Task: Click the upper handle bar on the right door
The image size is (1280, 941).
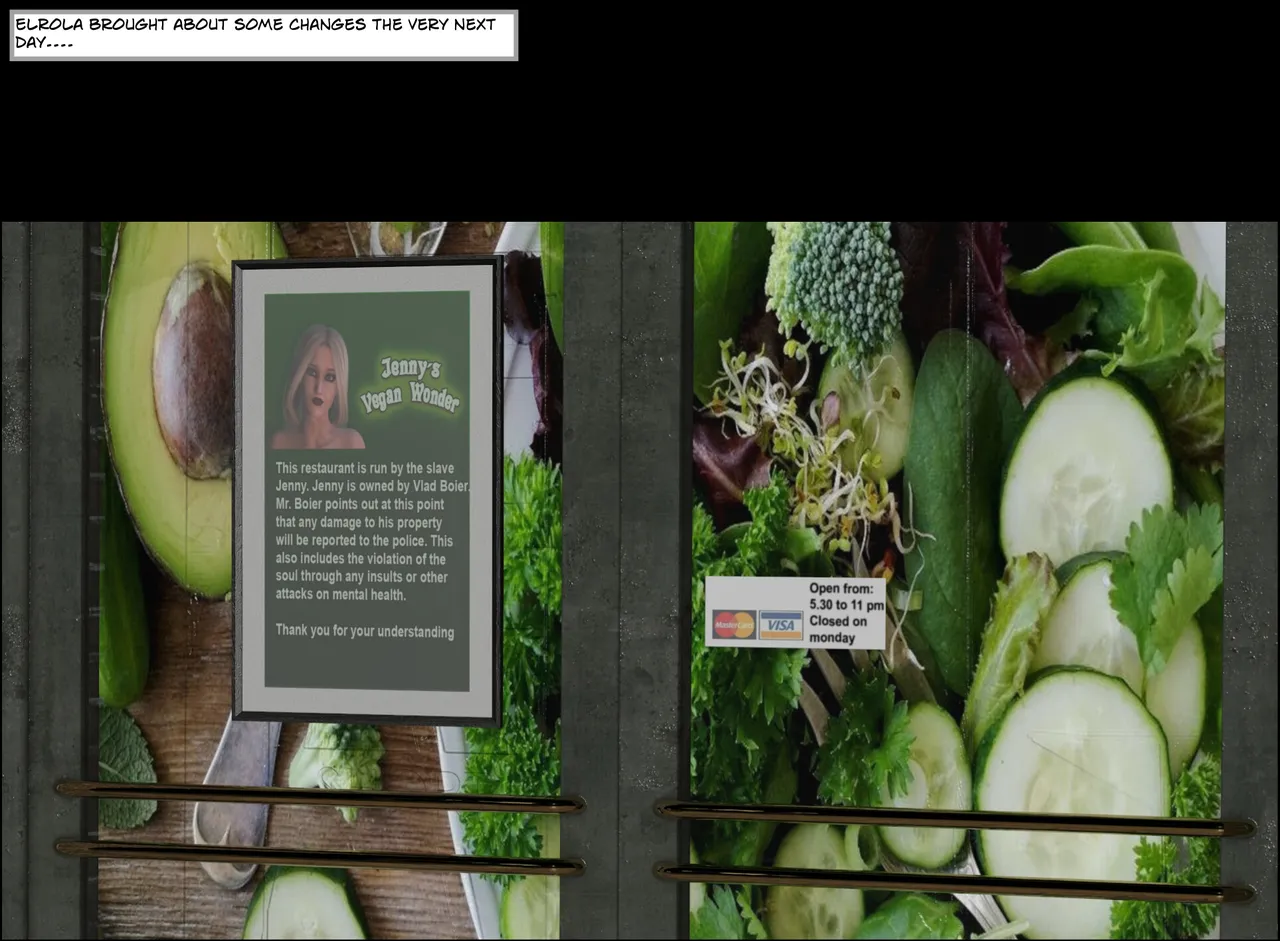Action: [955, 817]
